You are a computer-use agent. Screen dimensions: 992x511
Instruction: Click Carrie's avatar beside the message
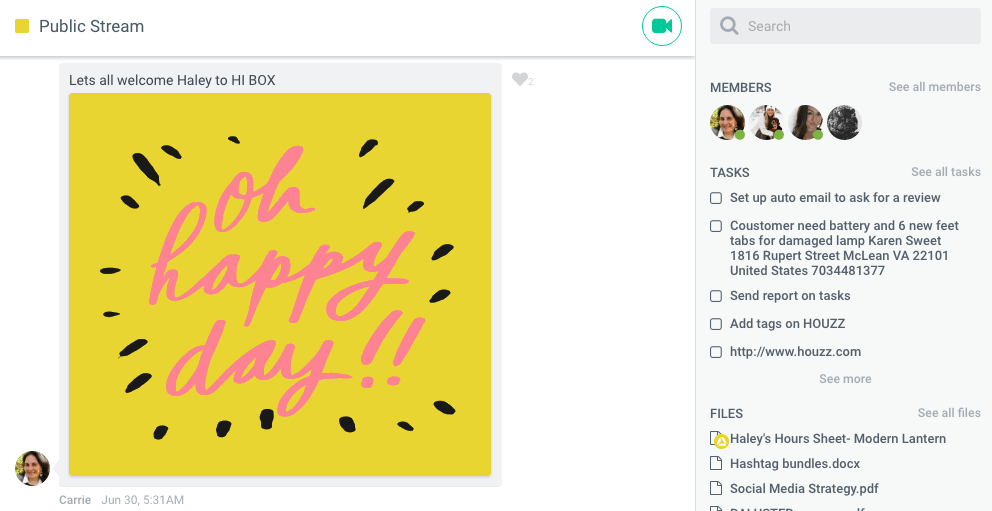pyautogui.click(x=32, y=468)
